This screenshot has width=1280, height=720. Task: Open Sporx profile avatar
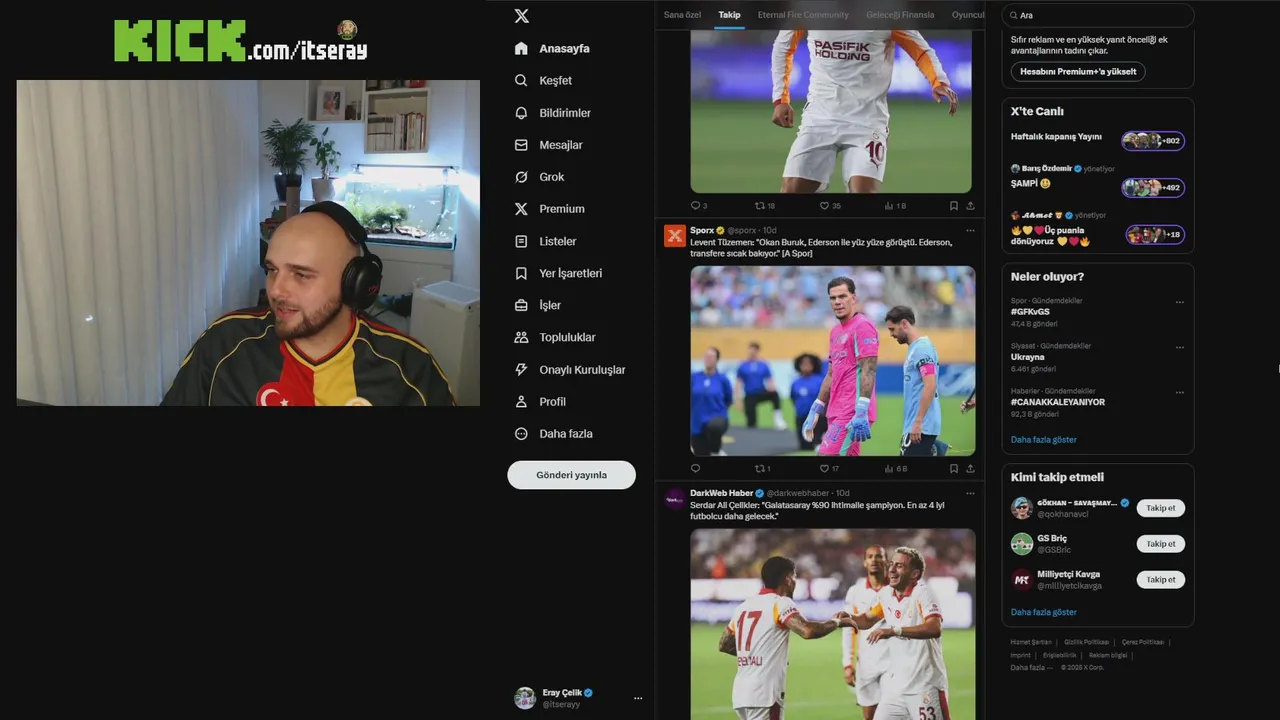(x=675, y=236)
